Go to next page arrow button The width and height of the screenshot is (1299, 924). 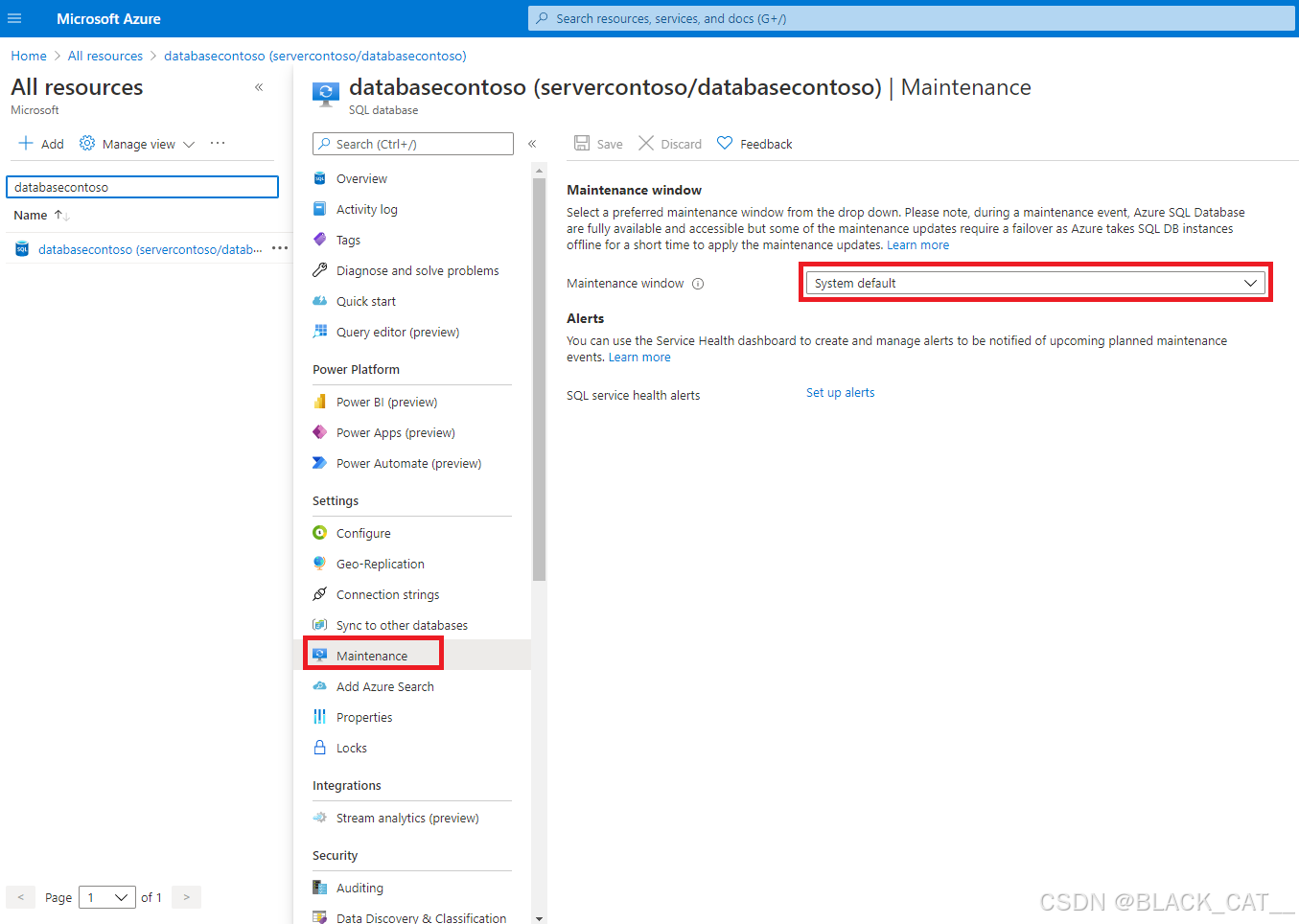(186, 897)
